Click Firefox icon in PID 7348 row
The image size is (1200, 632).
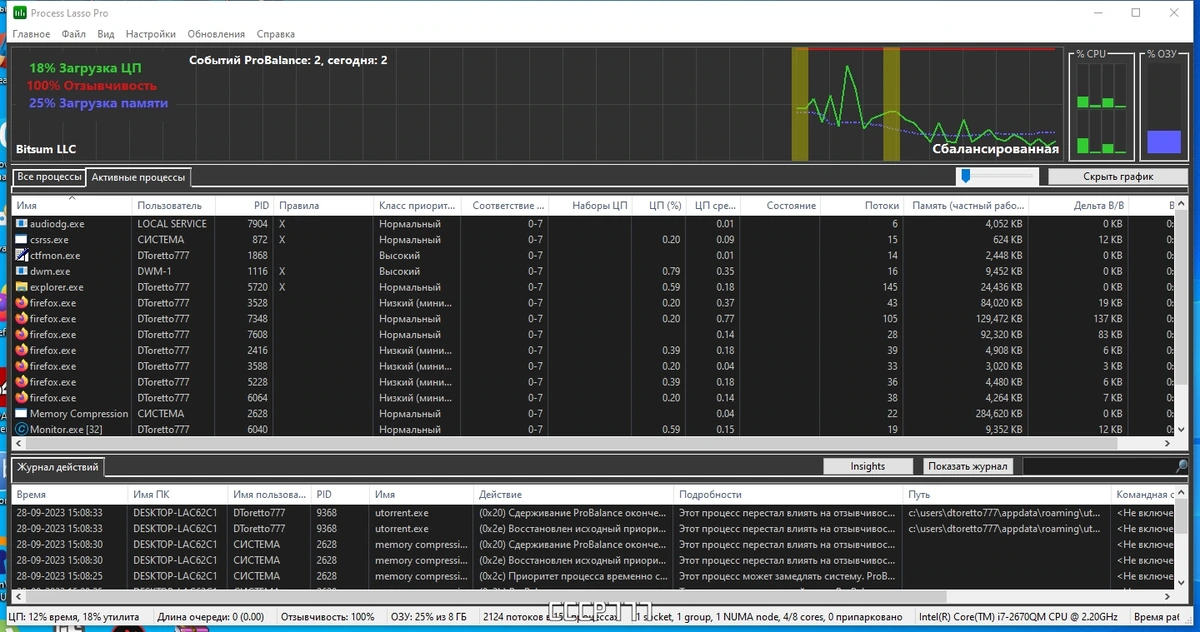(21, 319)
